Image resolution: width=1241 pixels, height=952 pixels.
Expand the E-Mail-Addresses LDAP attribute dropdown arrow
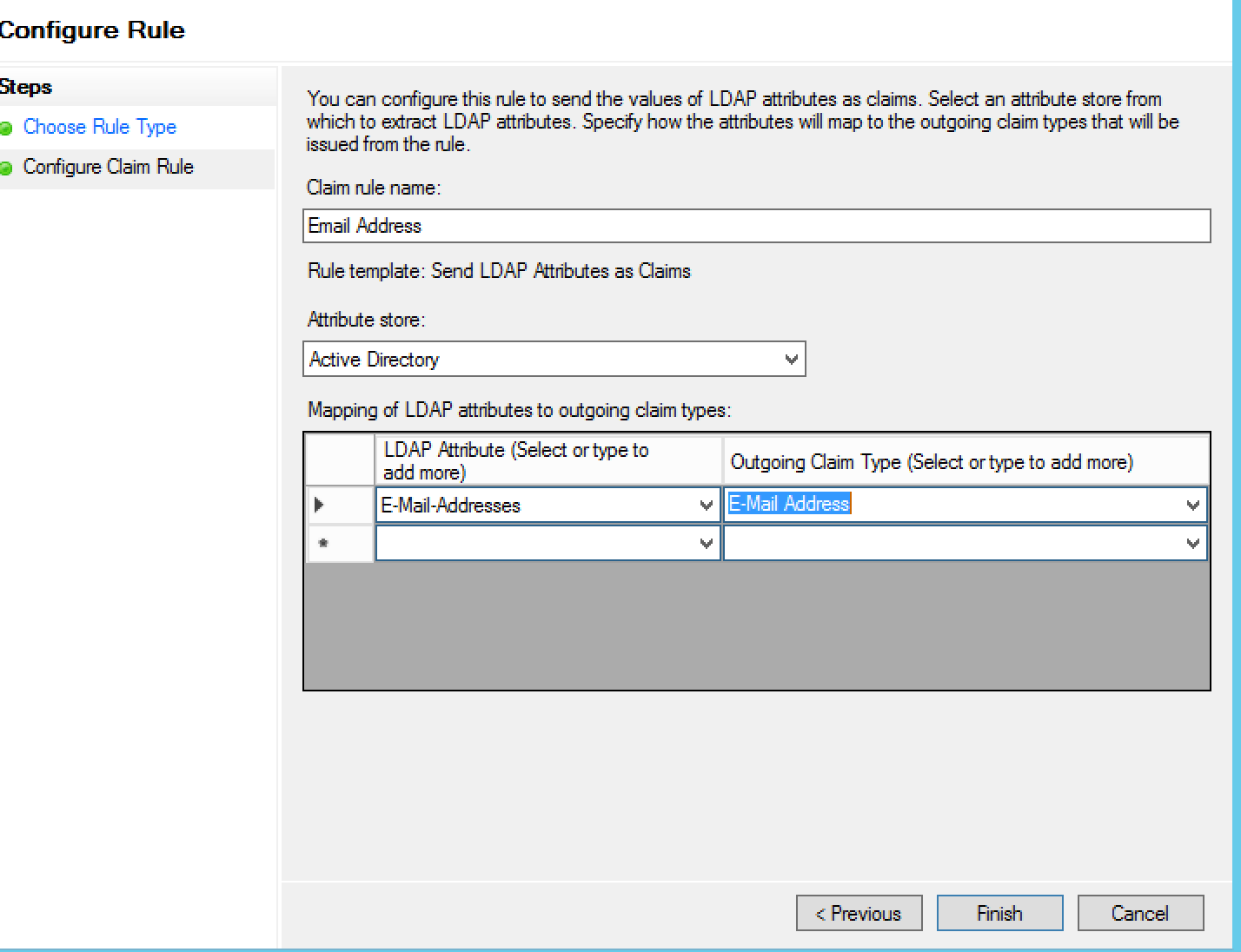tap(707, 506)
